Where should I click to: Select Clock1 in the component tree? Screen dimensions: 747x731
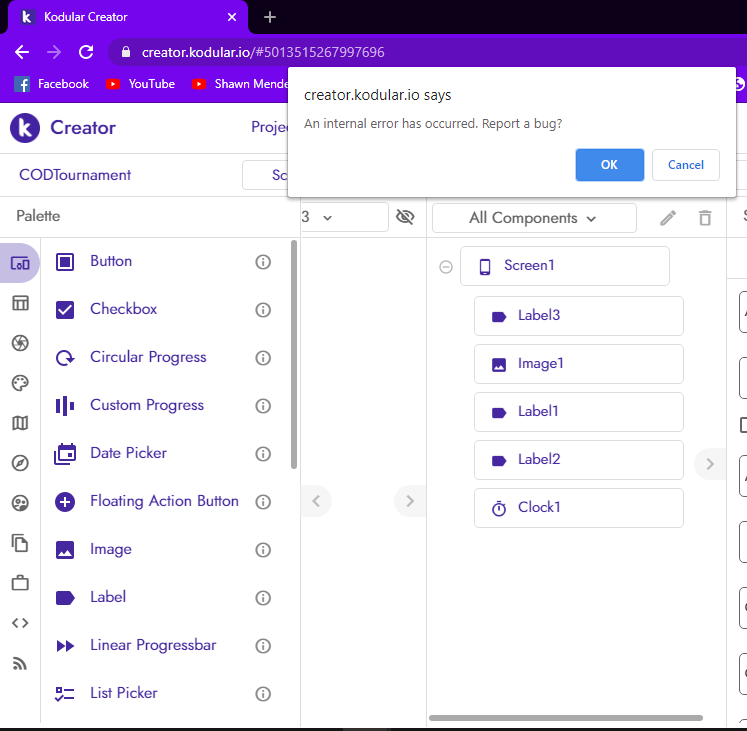tap(578, 508)
